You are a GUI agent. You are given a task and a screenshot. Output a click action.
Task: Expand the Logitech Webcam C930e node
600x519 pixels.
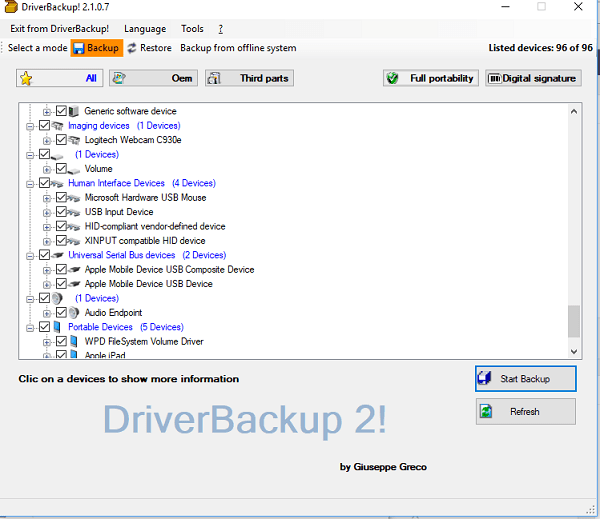click(47, 141)
